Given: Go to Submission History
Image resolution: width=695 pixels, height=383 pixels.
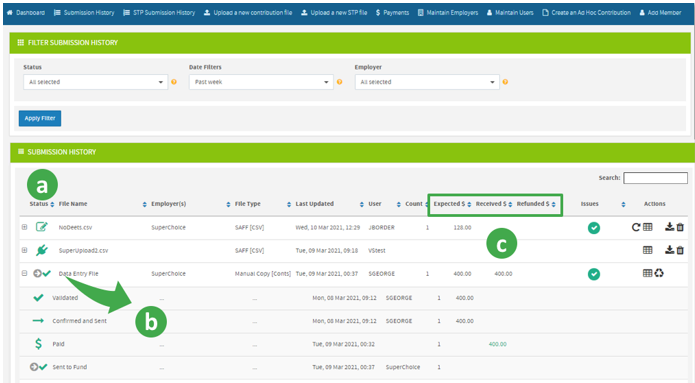Looking at the screenshot, I should point(84,12).
